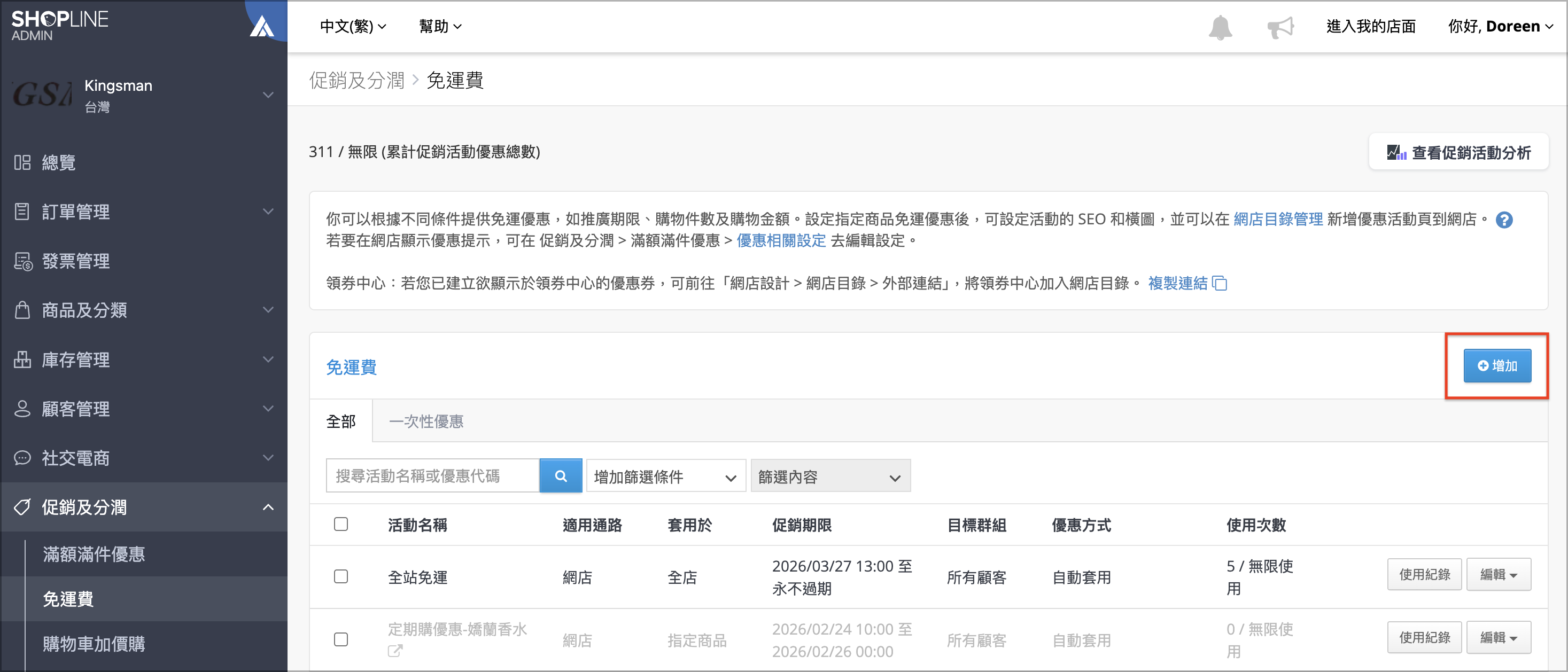Click the 使用次數 column header

[1256, 525]
